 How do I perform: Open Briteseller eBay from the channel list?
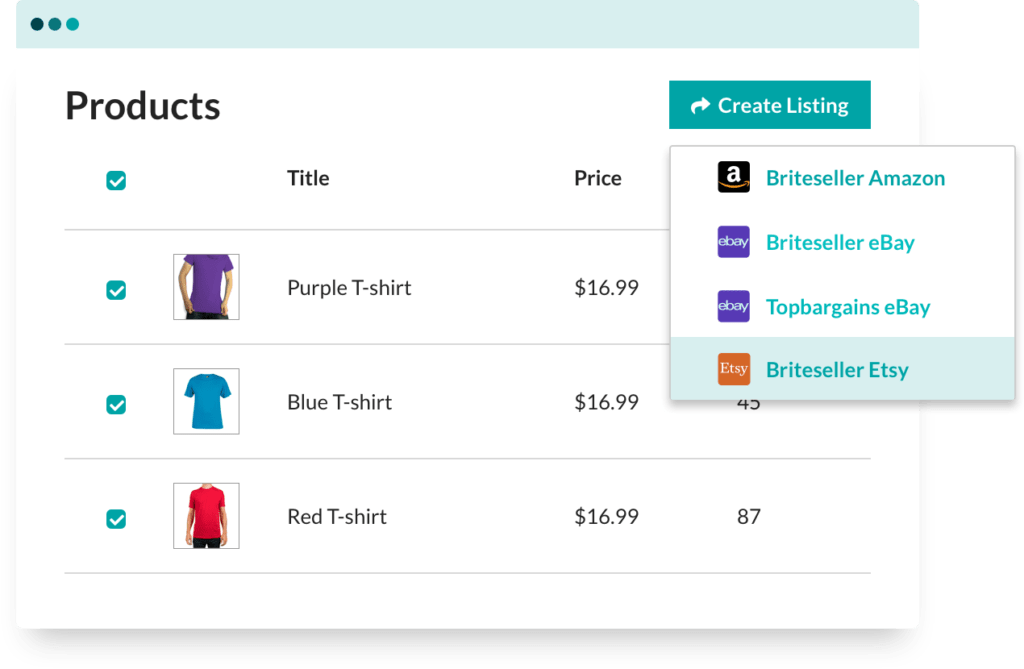click(840, 242)
